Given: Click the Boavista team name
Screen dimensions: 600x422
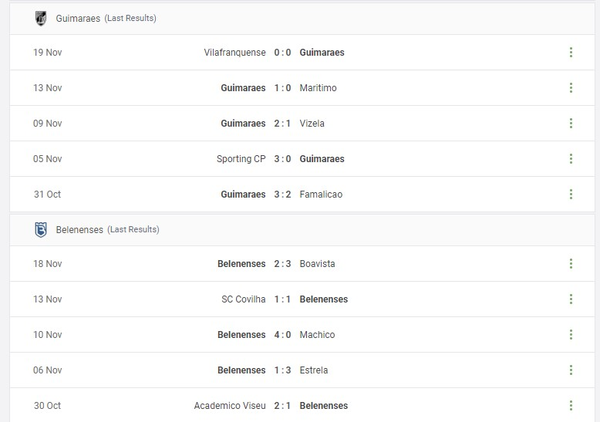Looking at the screenshot, I should pyautogui.click(x=317, y=264).
